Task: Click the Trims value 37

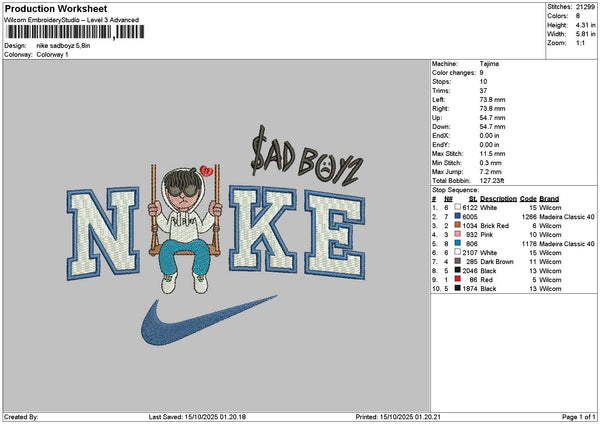Action: 483,91
